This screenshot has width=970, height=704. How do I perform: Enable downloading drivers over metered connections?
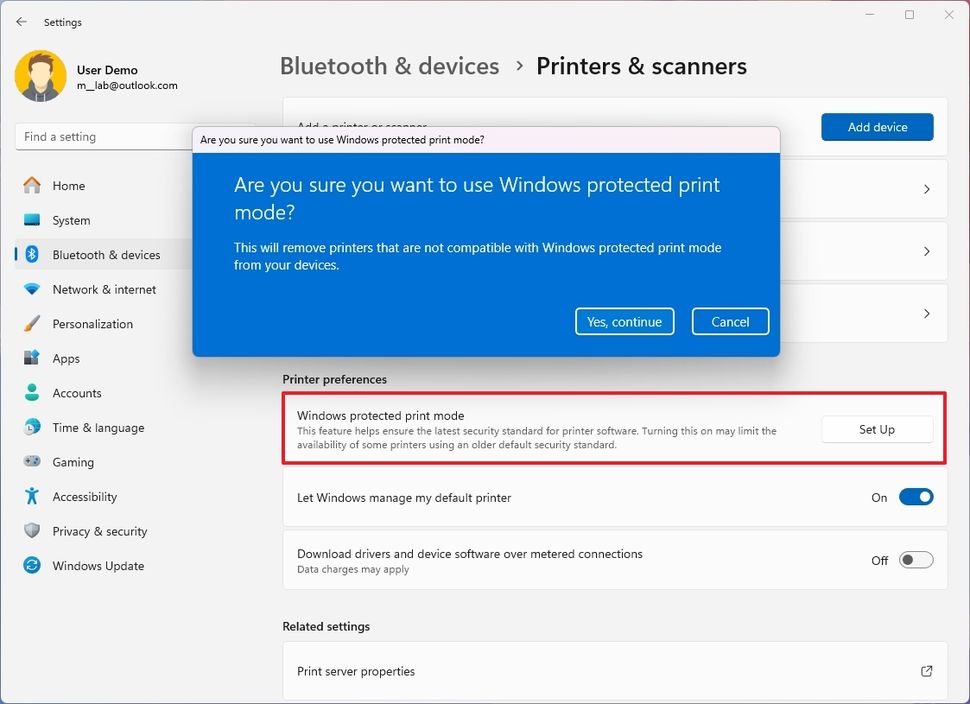tap(916, 560)
